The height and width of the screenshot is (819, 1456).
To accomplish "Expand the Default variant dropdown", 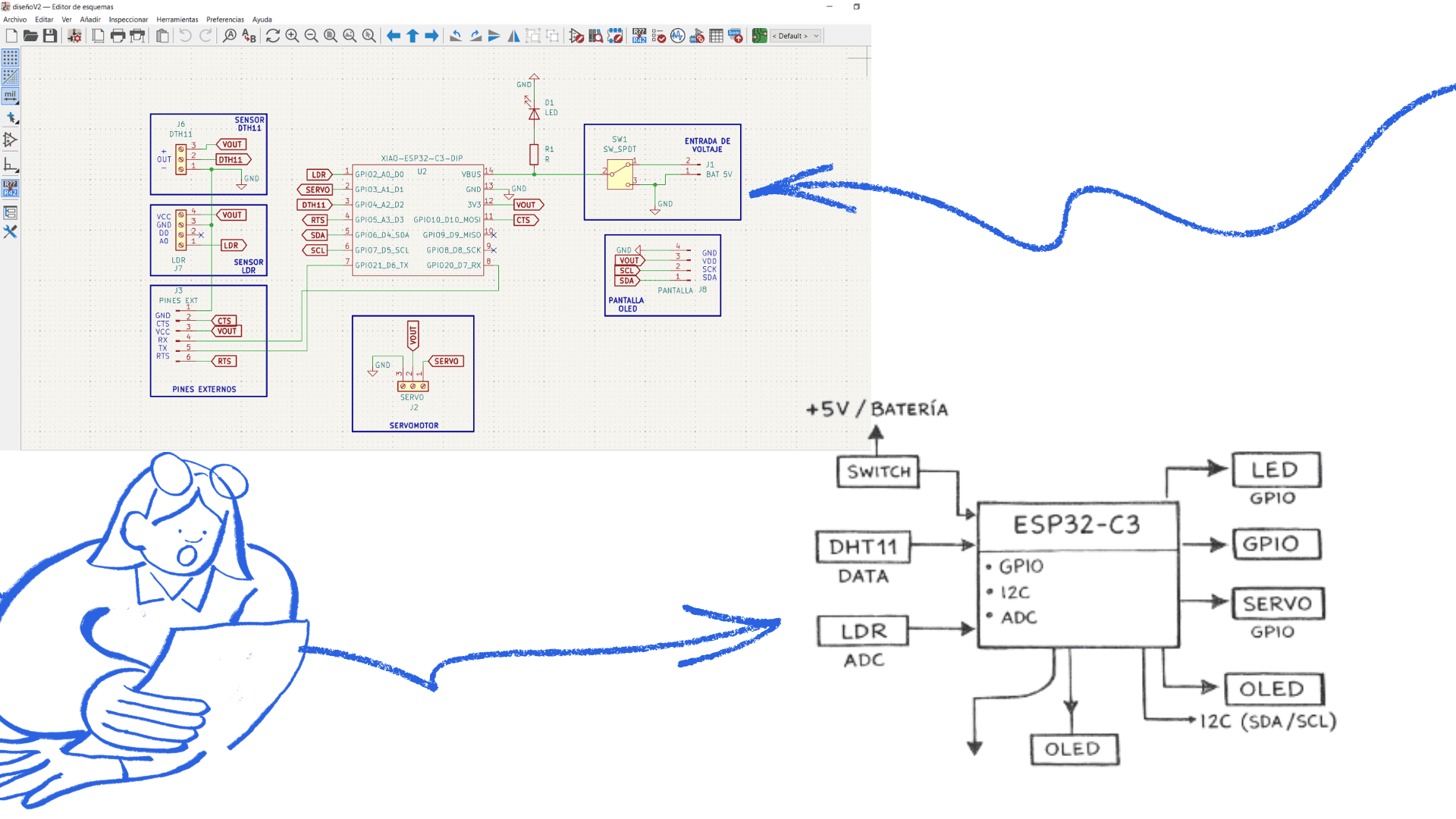I will (x=795, y=36).
